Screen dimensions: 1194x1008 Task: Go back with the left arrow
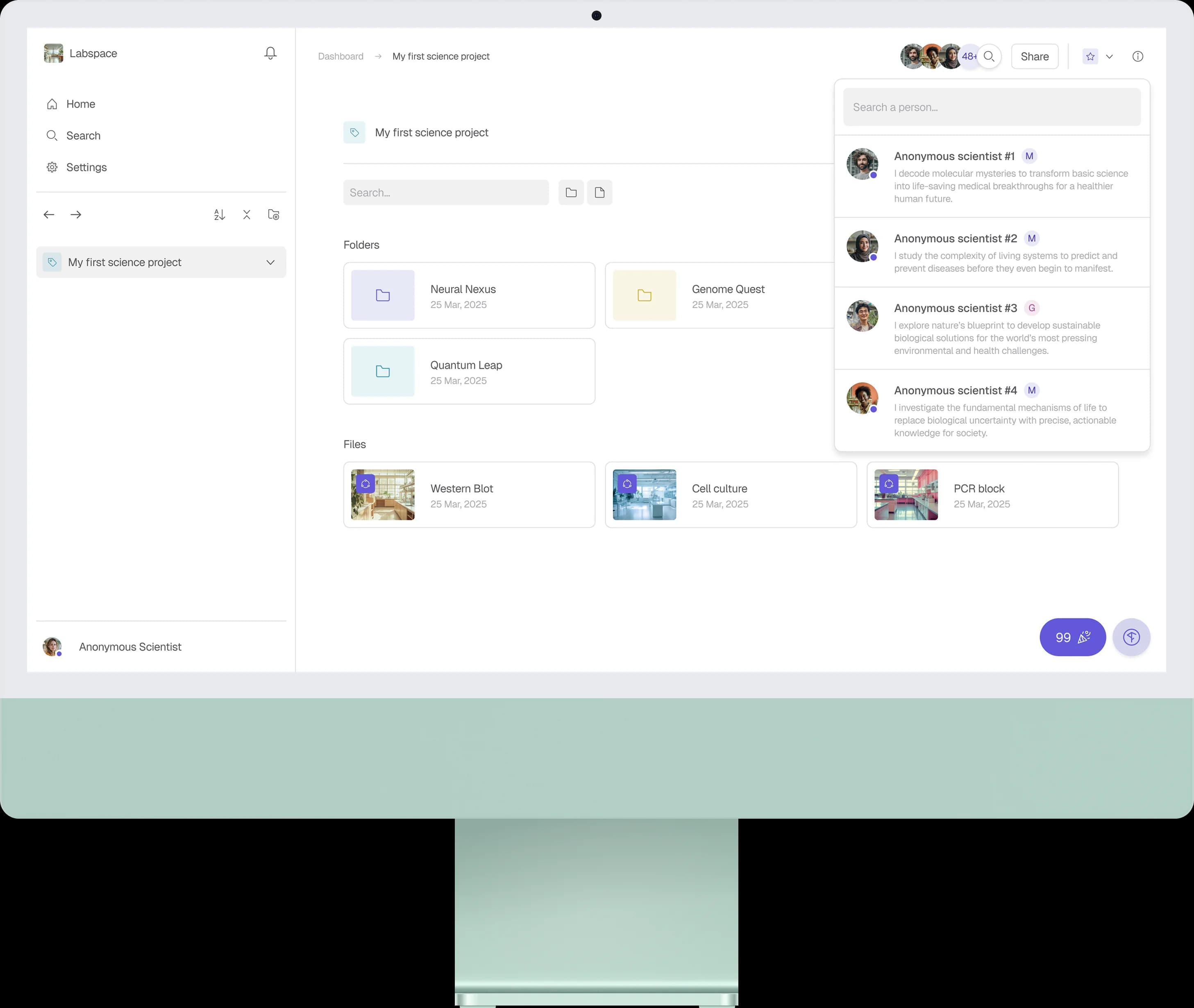[49, 215]
